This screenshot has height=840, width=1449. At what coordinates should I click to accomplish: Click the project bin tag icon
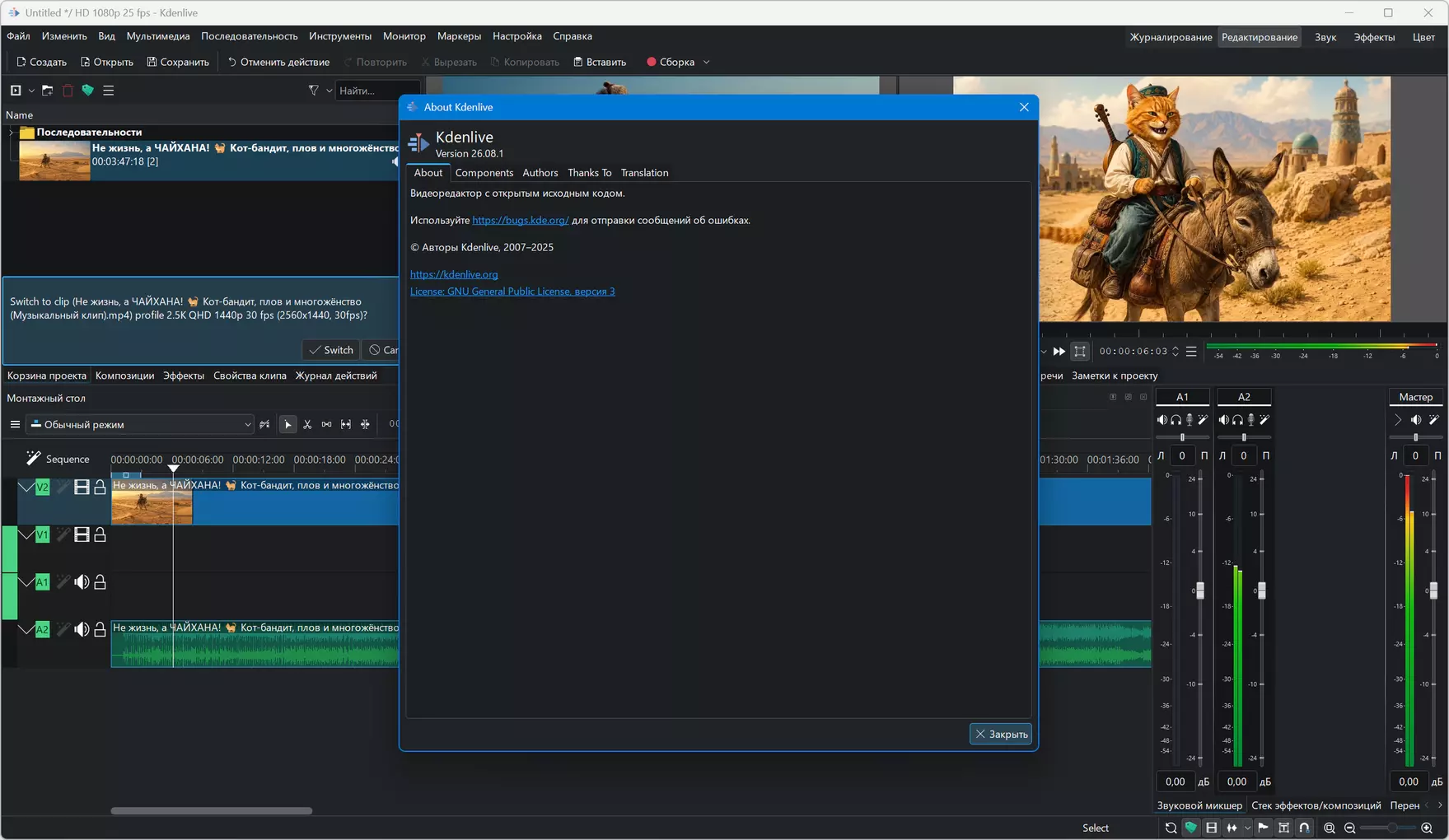(87, 91)
